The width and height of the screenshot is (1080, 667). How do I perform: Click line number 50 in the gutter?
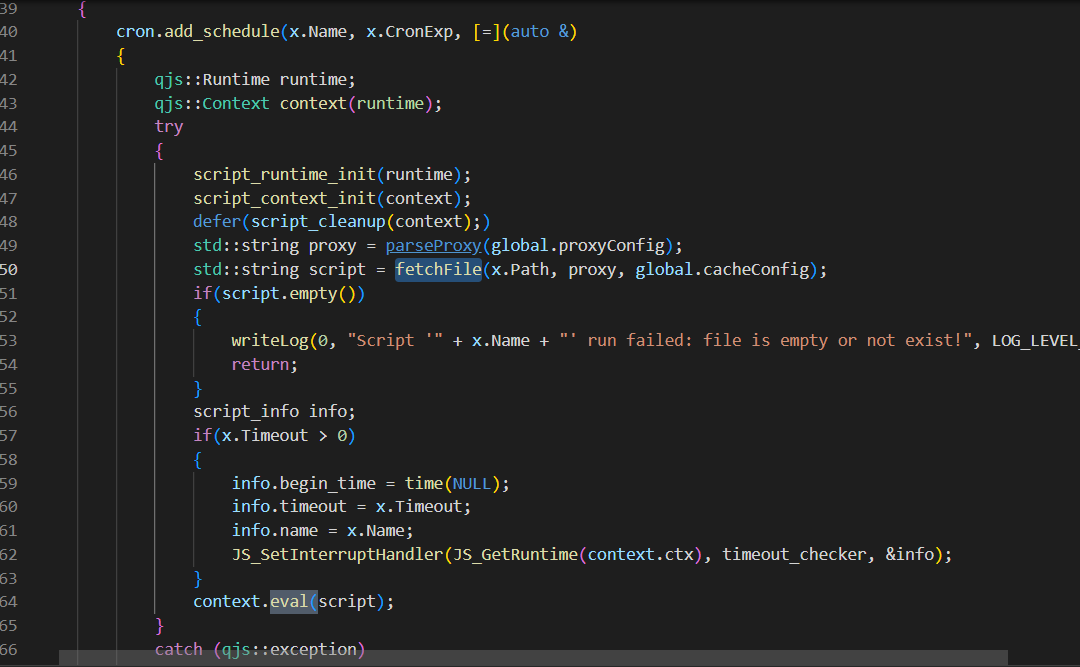(9, 270)
